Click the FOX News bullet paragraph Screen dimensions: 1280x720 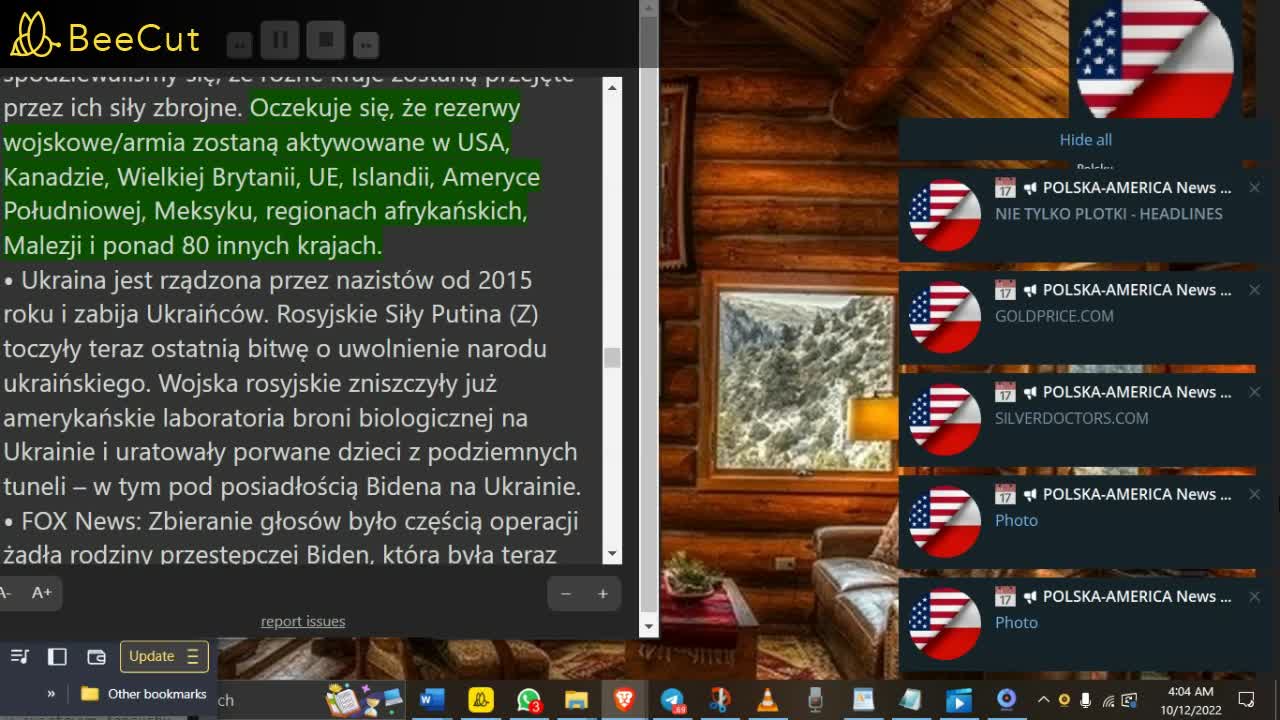292,538
